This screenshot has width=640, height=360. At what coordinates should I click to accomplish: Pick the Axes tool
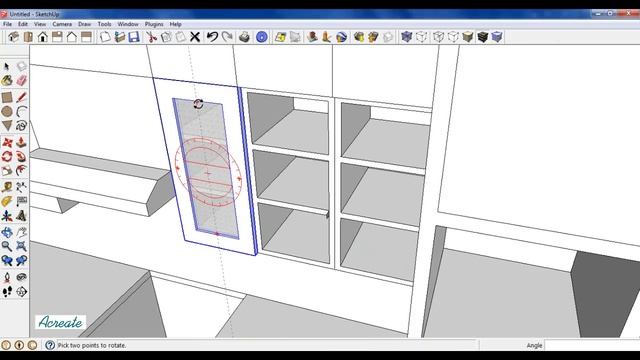pos(7,216)
